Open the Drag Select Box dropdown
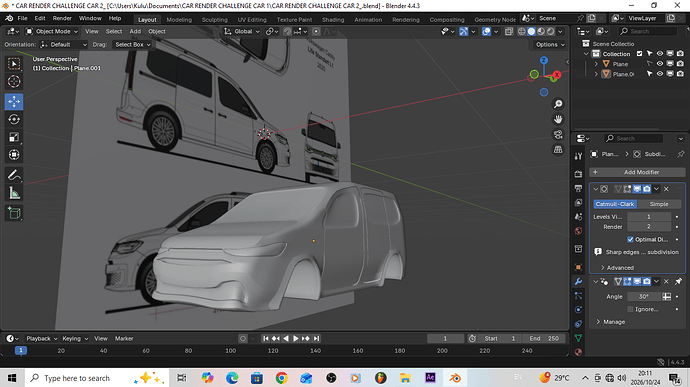Viewport: 690px width, 387px height. click(132, 44)
